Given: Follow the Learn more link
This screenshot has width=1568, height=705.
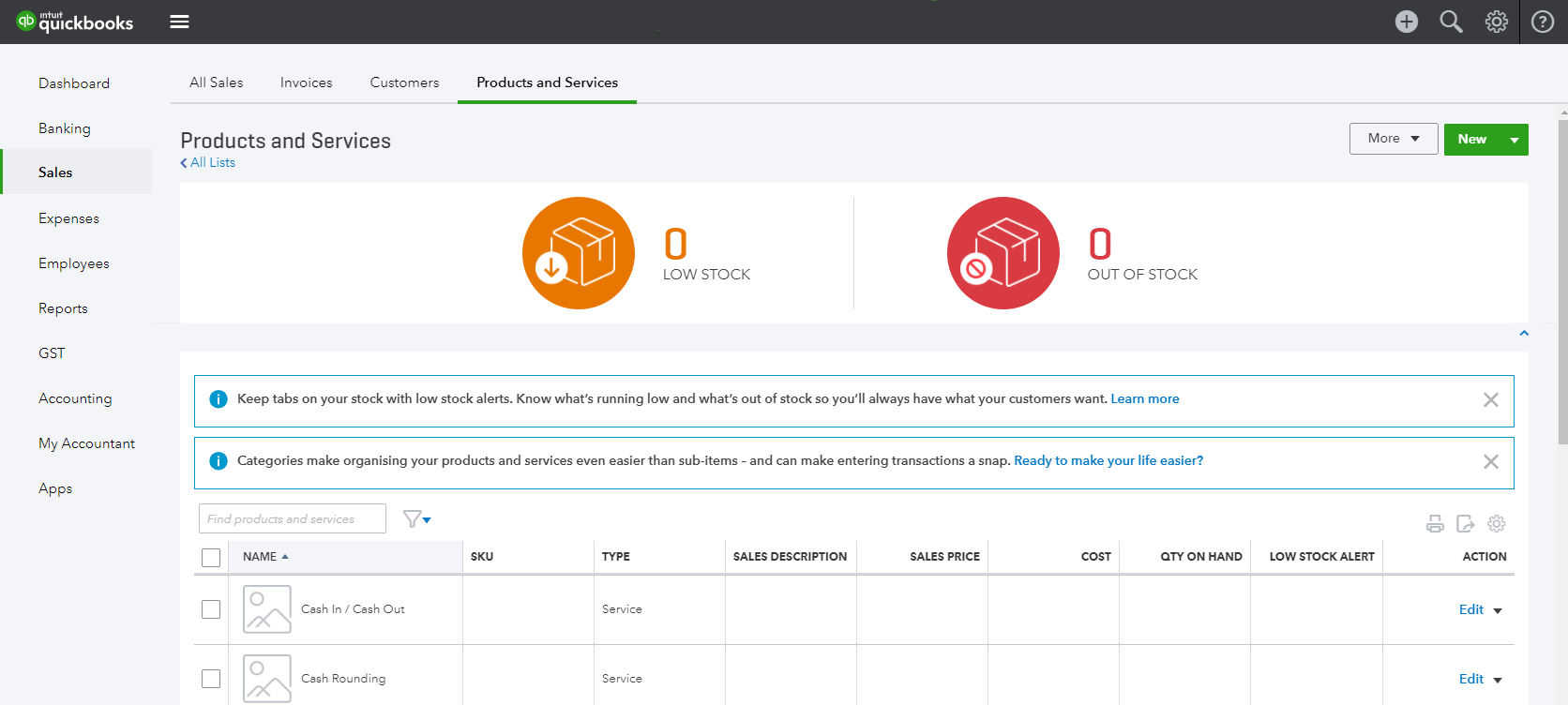Looking at the screenshot, I should tap(1145, 398).
